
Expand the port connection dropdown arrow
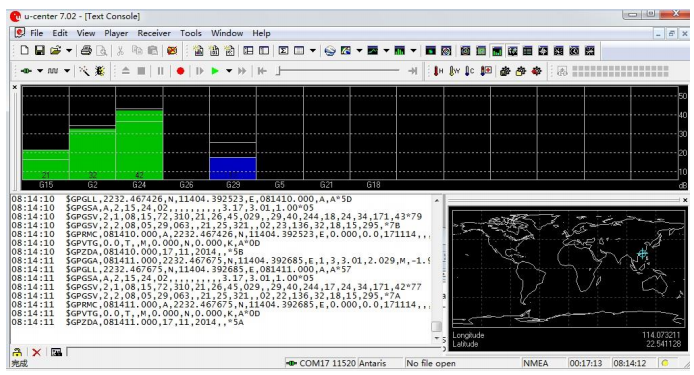point(40,71)
